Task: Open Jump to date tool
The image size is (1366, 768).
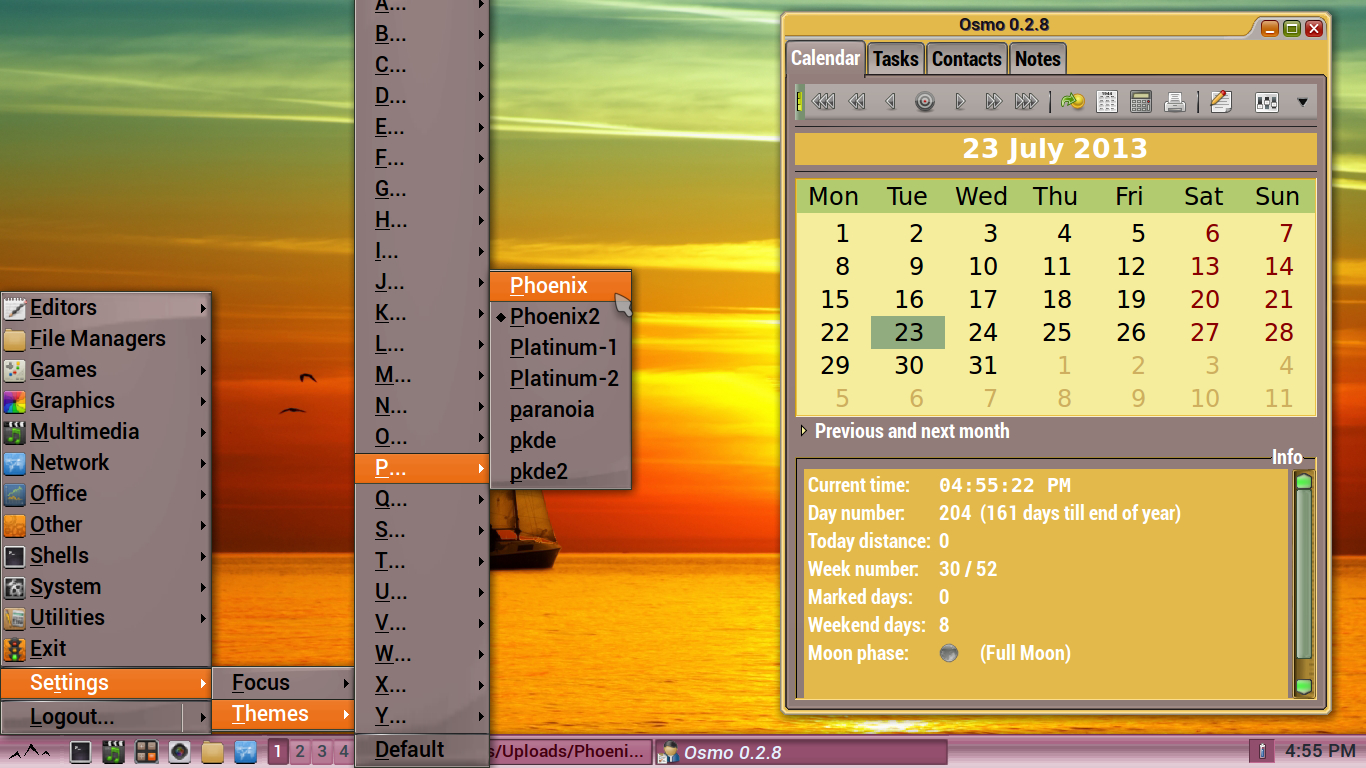Action: tap(1073, 101)
